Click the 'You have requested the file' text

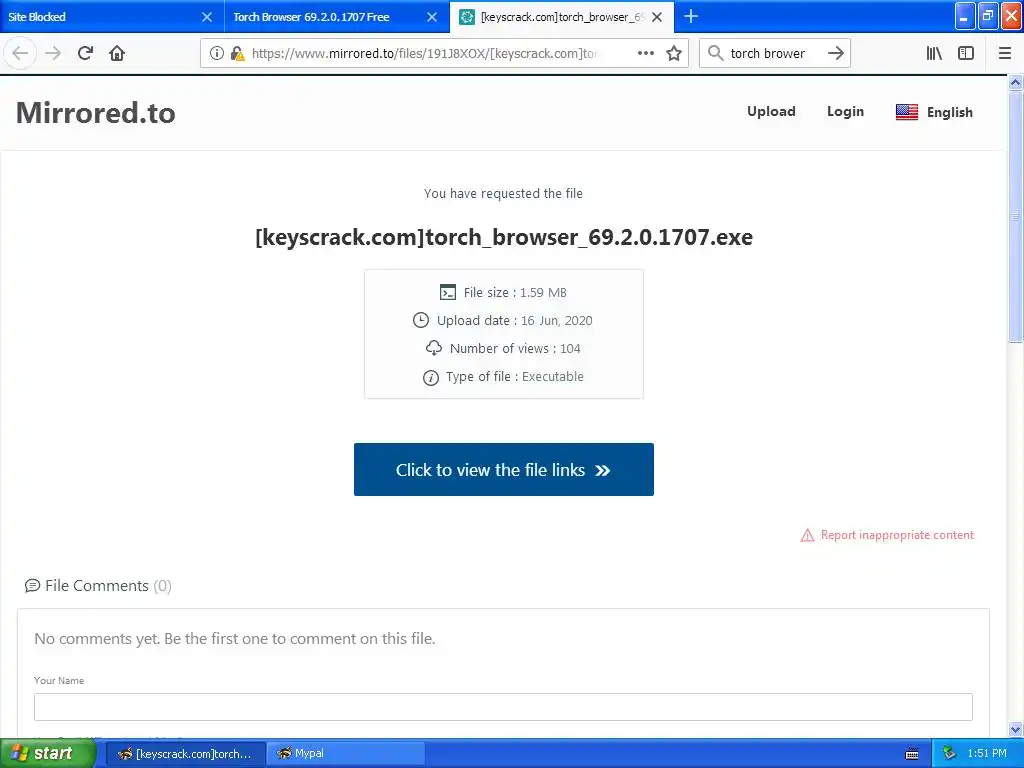503,193
